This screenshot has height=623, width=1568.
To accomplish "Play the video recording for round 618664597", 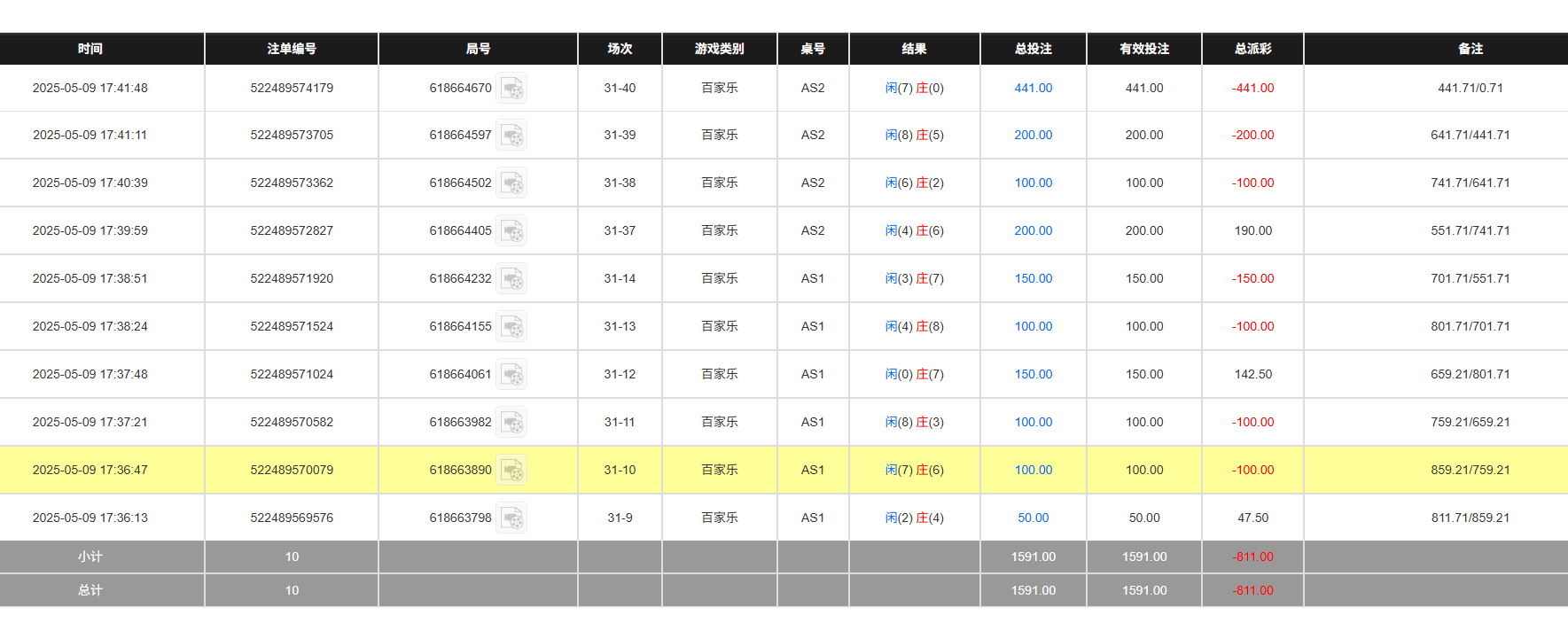I will click(512, 135).
